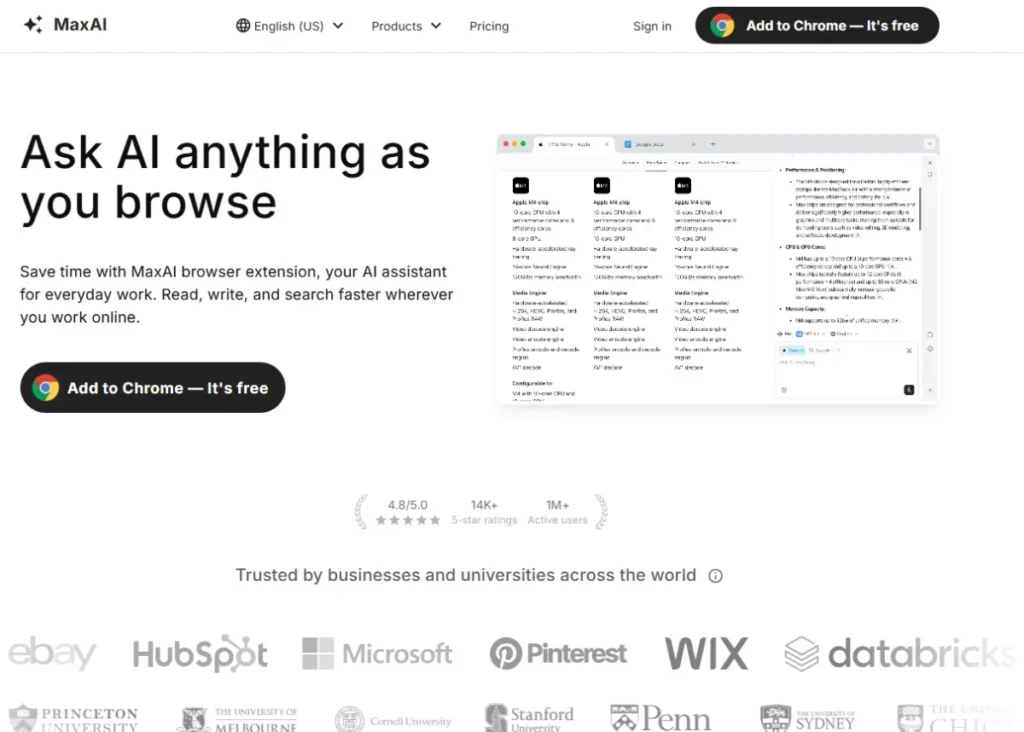Click the Cornell University logo
The image size is (1024, 732).
coord(392,720)
